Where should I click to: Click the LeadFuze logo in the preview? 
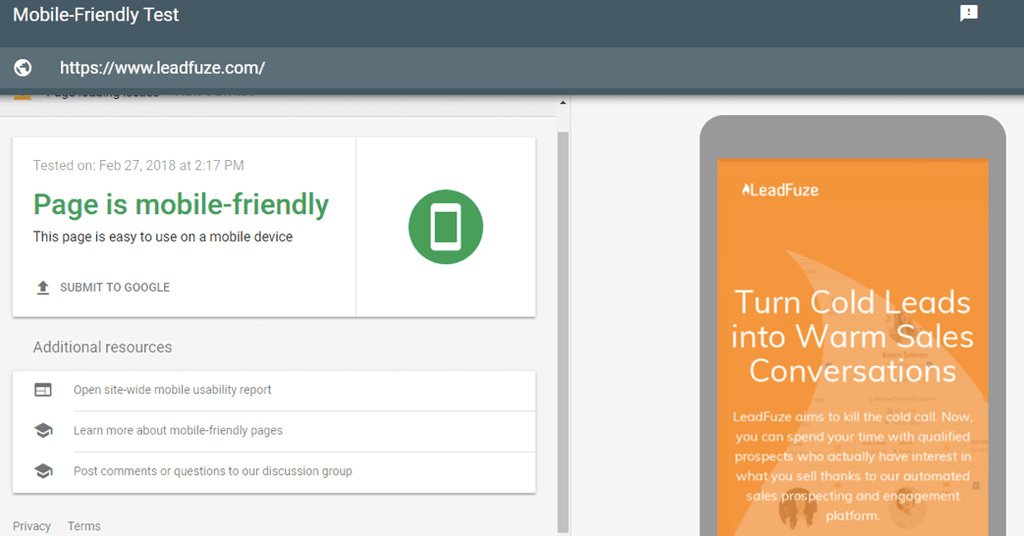(780, 190)
